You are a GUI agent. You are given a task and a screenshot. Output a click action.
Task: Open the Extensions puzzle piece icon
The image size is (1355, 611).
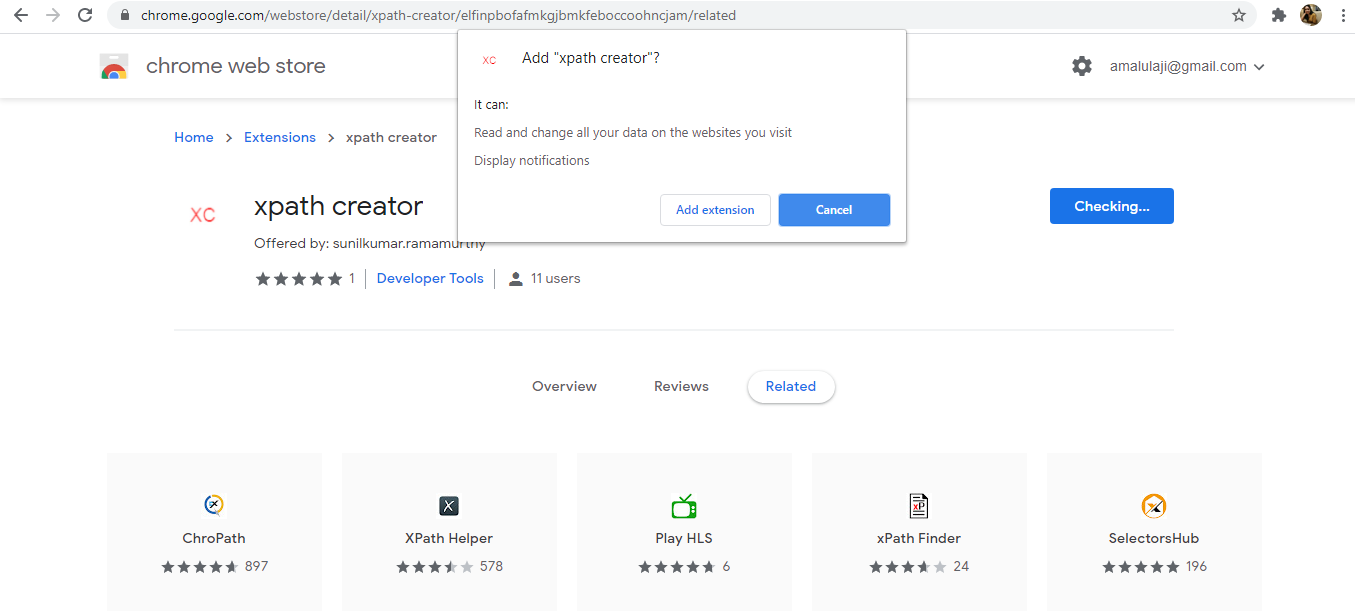(x=1278, y=15)
